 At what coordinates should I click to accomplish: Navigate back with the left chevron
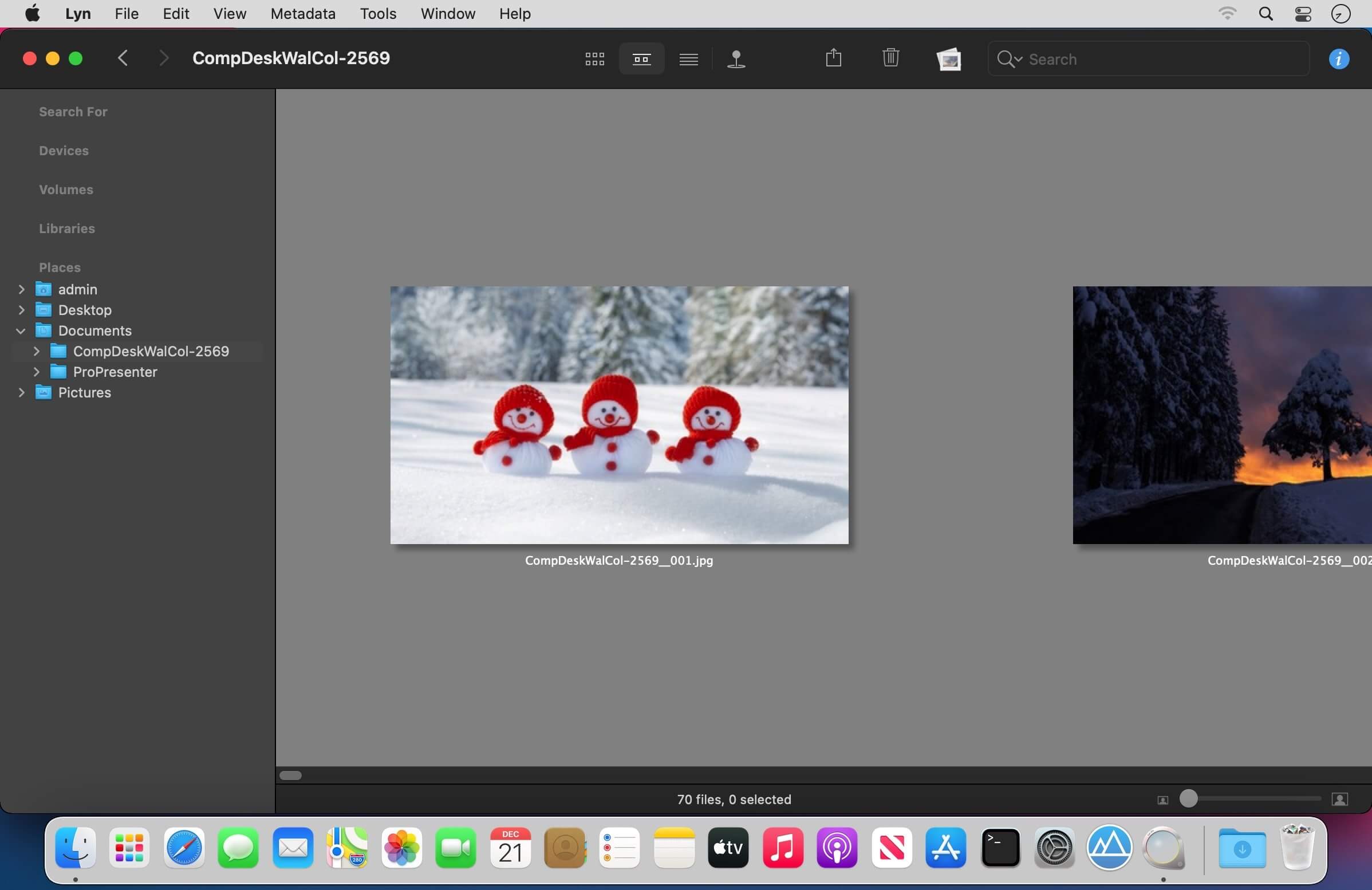click(122, 58)
